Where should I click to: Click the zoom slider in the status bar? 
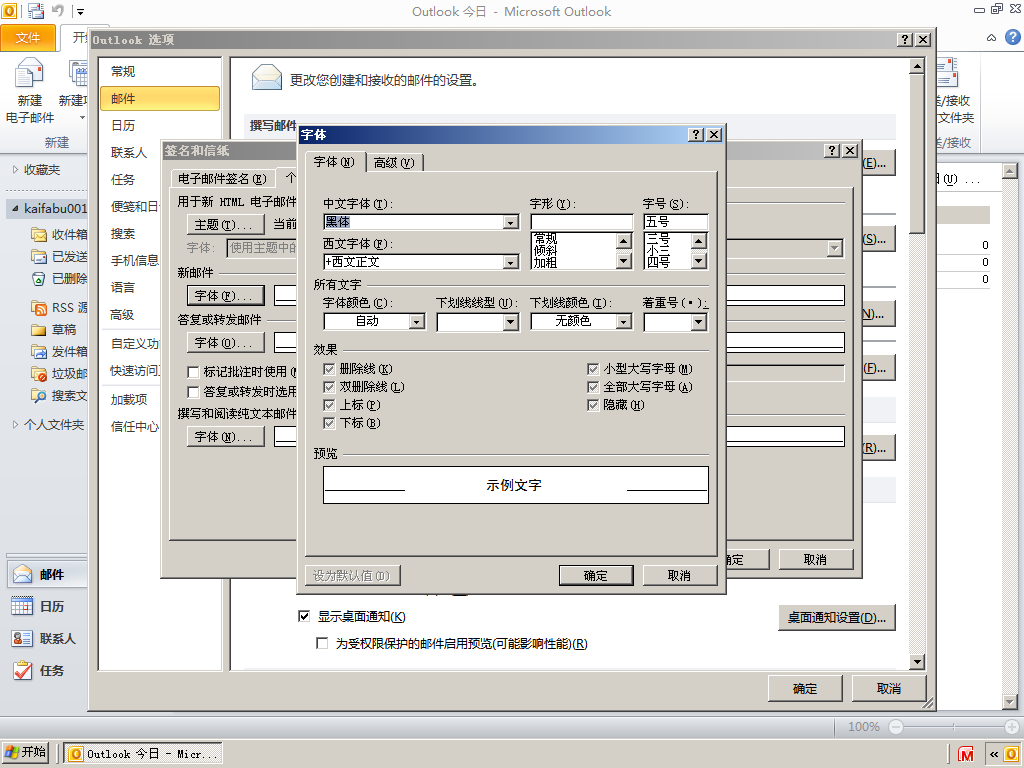point(953,727)
